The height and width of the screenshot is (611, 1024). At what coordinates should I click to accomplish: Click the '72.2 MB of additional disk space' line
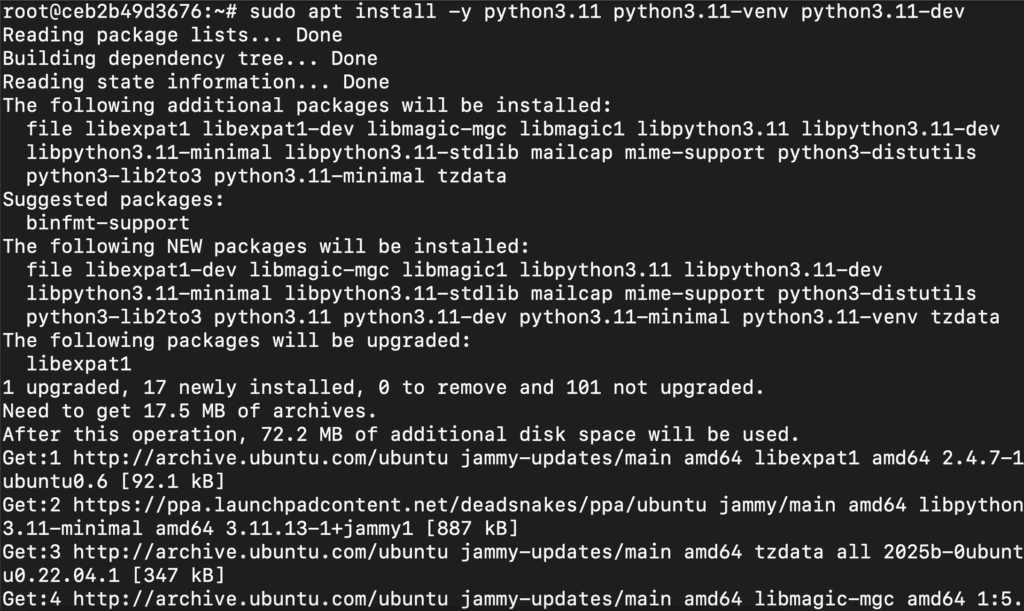[x=401, y=434]
